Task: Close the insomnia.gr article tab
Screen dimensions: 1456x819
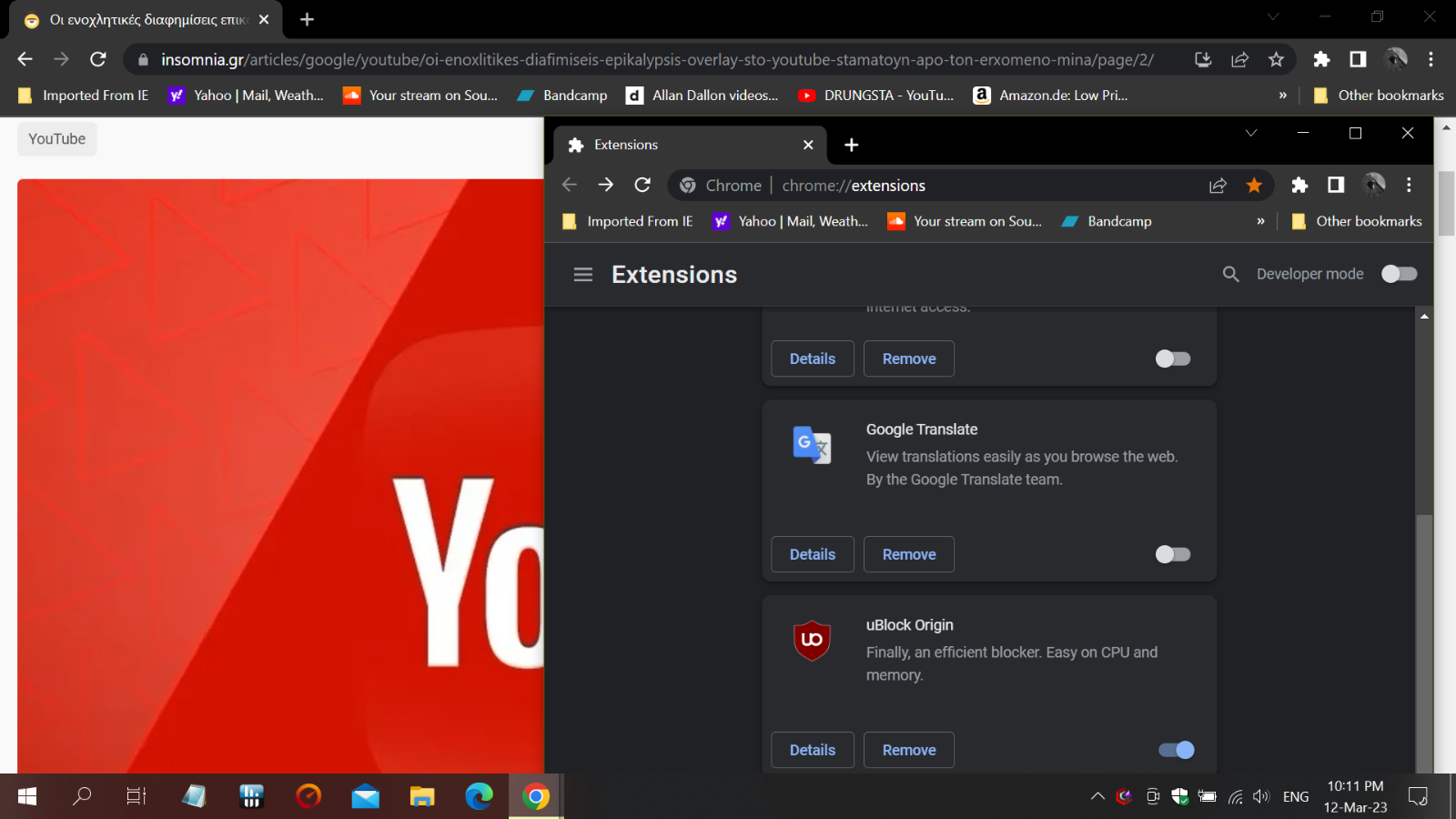Action: [x=264, y=19]
